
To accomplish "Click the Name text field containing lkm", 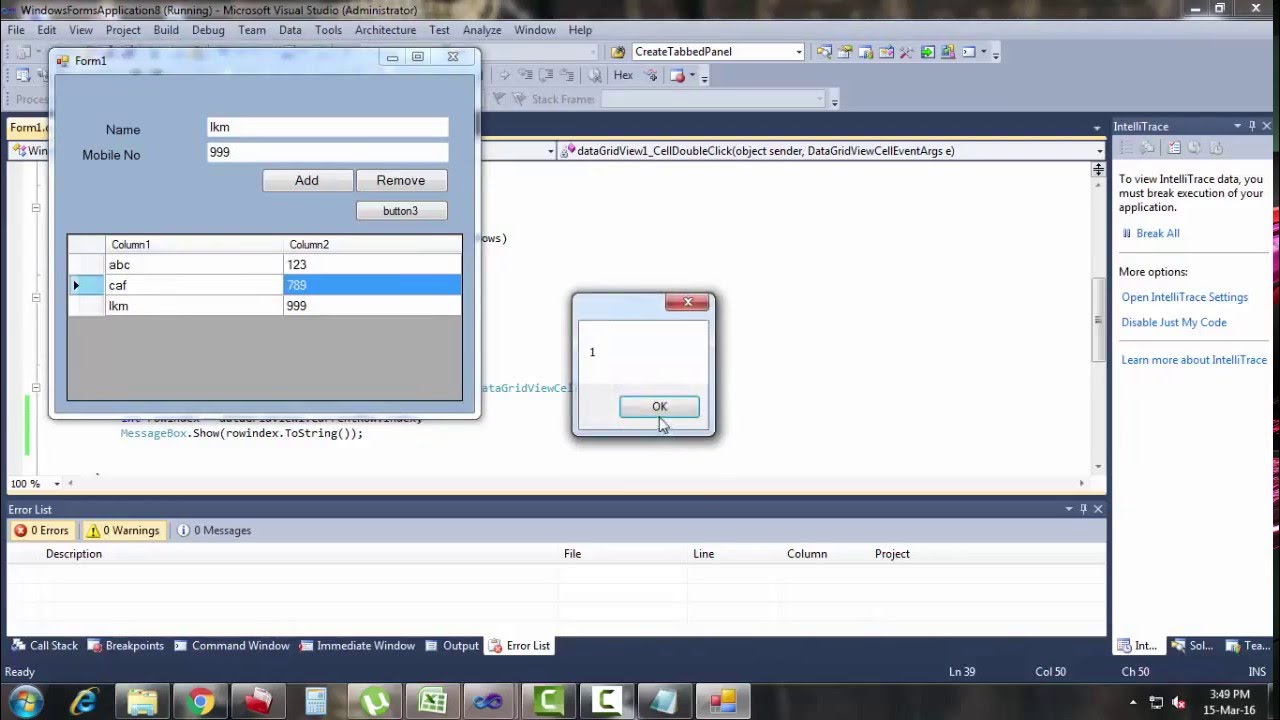I will point(328,127).
